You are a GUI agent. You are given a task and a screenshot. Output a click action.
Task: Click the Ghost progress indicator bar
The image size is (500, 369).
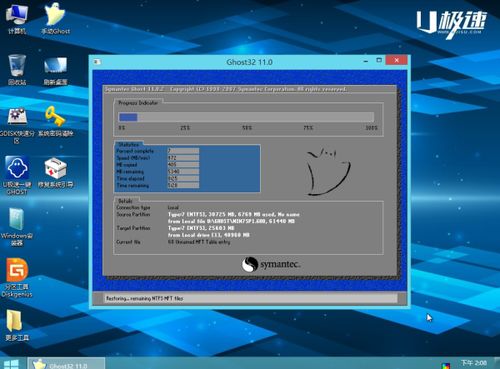[246, 117]
